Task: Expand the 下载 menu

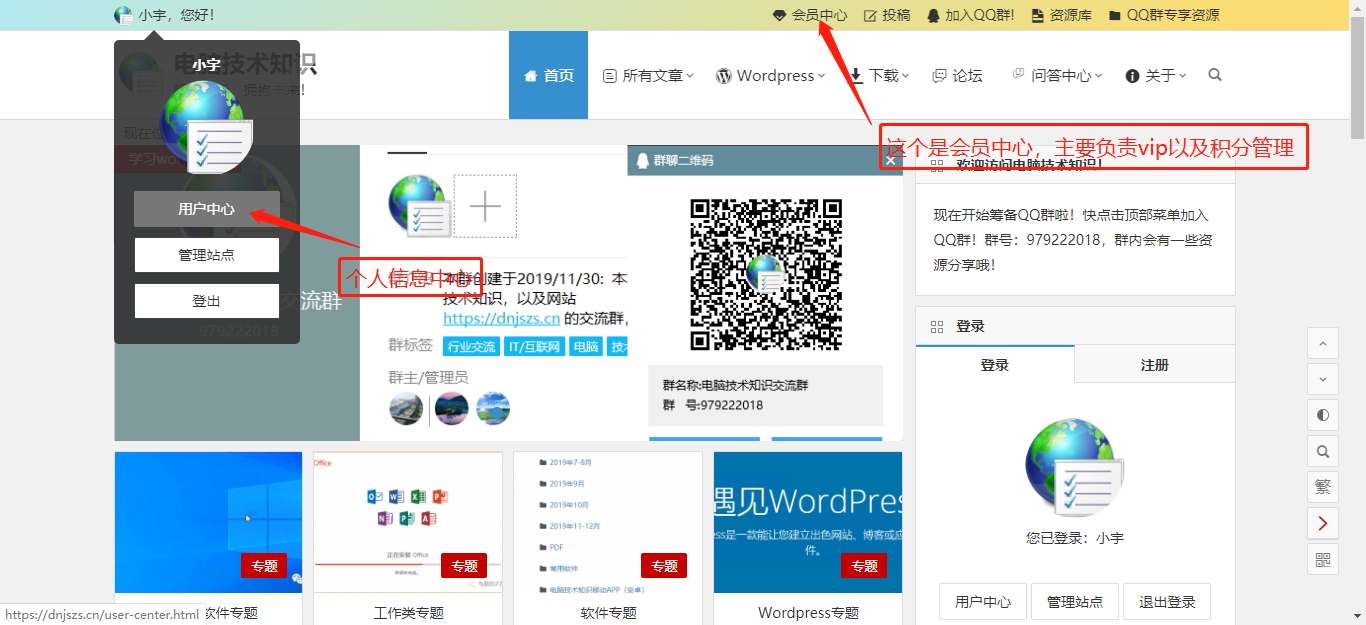Action: (880, 75)
